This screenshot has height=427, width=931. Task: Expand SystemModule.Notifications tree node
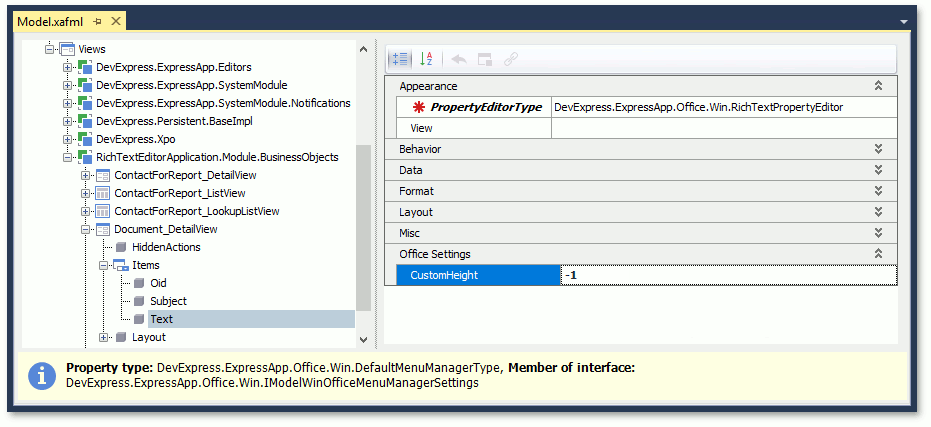click(x=68, y=103)
